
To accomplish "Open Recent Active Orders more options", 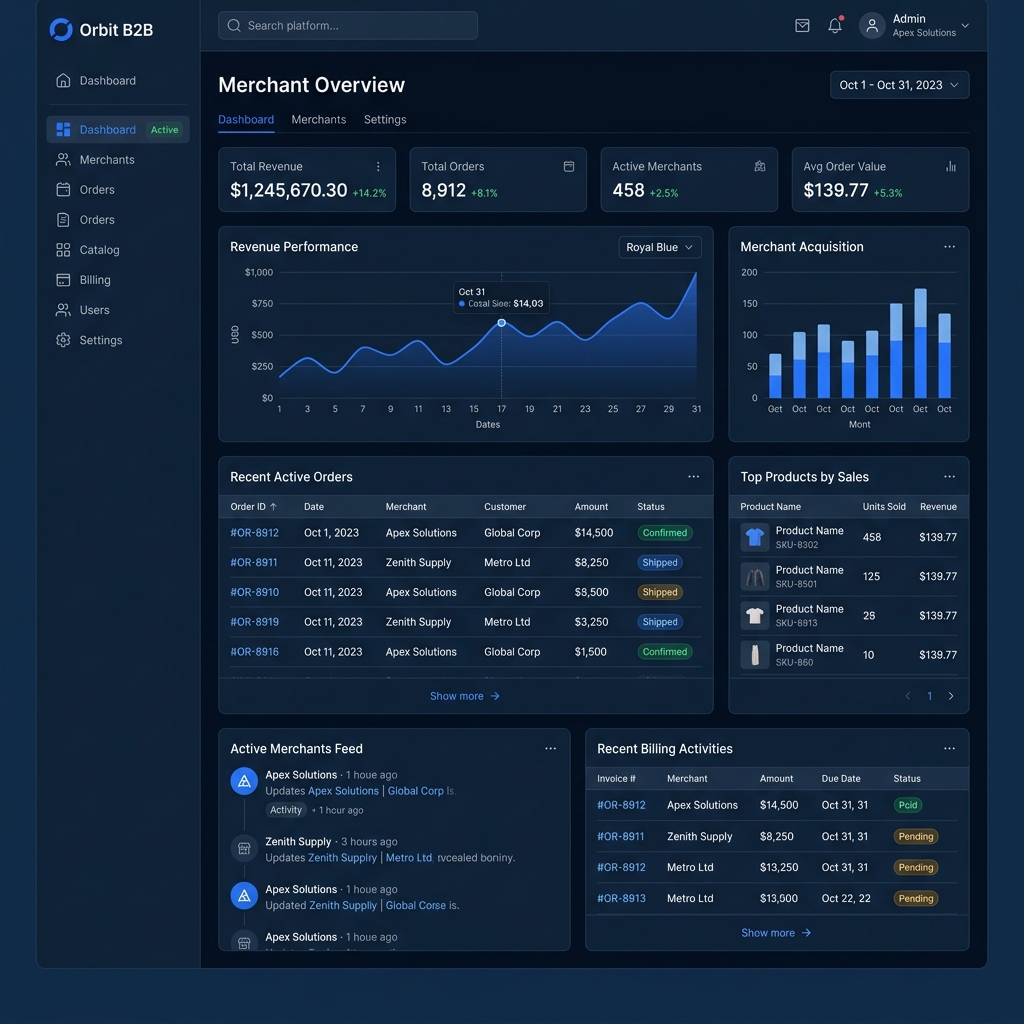I will pyautogui.click(x=694, y=477).
